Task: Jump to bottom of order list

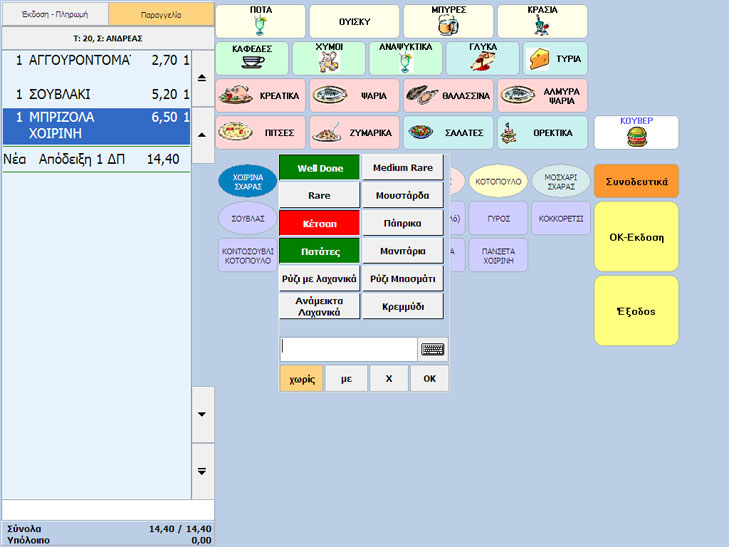Action: coord(202,471)
